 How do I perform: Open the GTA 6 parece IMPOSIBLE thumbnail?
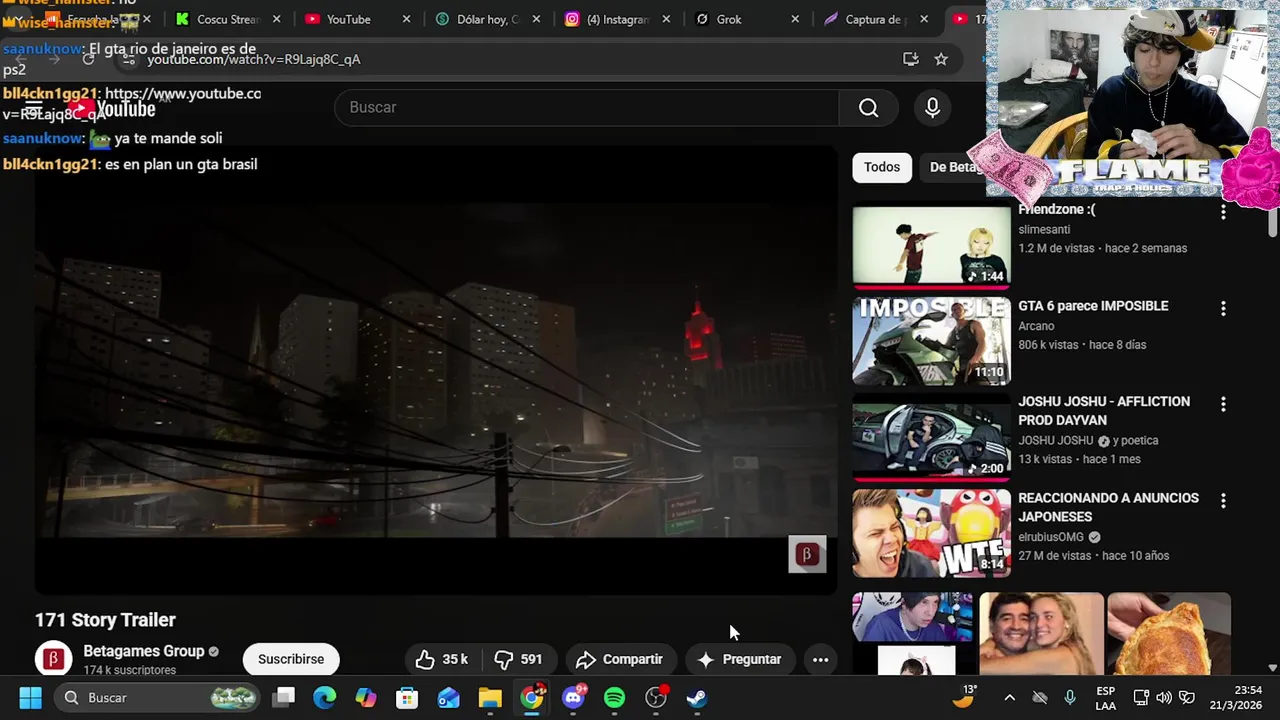pyautogui.click(x=932, y=341)
